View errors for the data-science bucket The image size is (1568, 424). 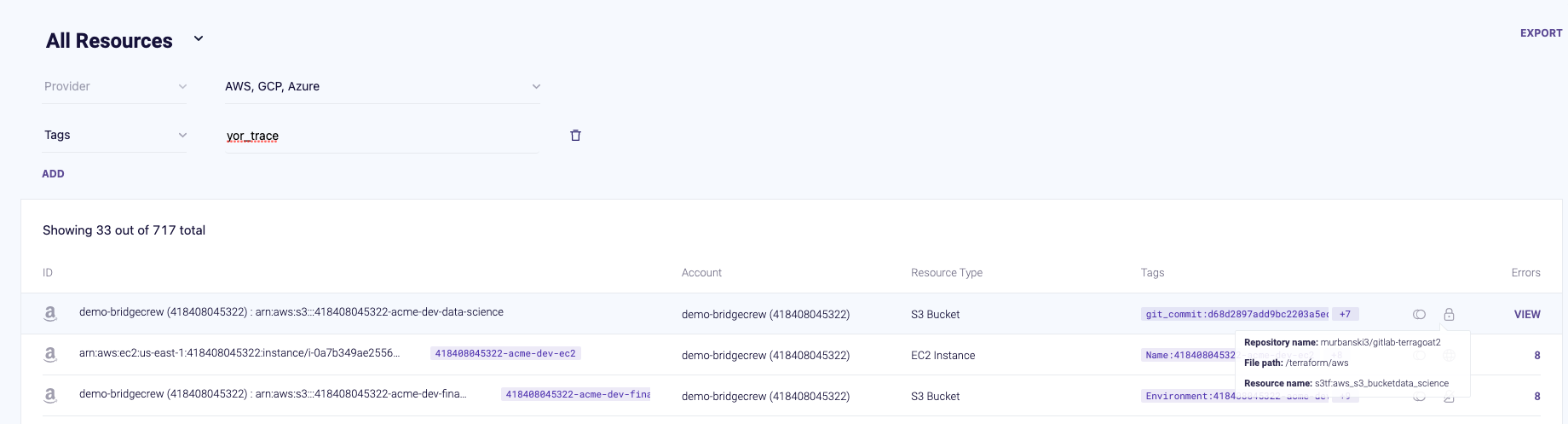pyautogui.click(x=1526, y=314)
